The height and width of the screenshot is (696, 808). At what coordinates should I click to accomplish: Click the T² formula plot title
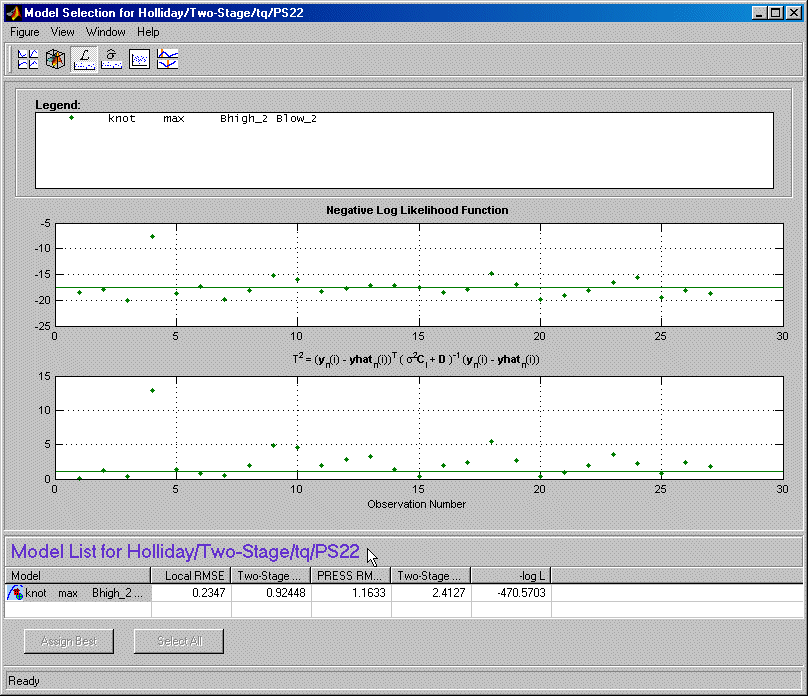coord(416,360)
